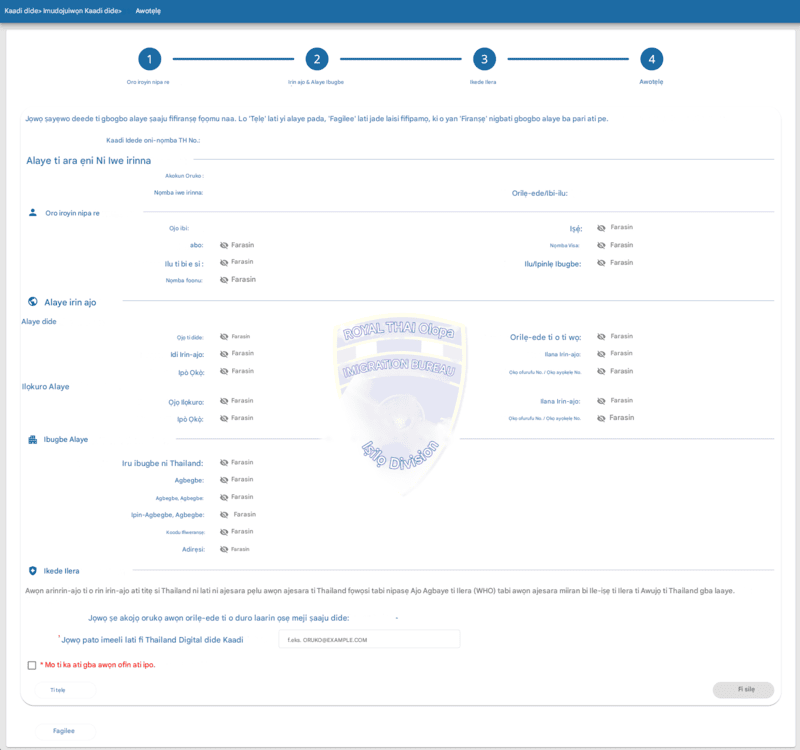Select Awotẹlẹ item in top navigation bar

pyautogui.click(x=148, y=11)
